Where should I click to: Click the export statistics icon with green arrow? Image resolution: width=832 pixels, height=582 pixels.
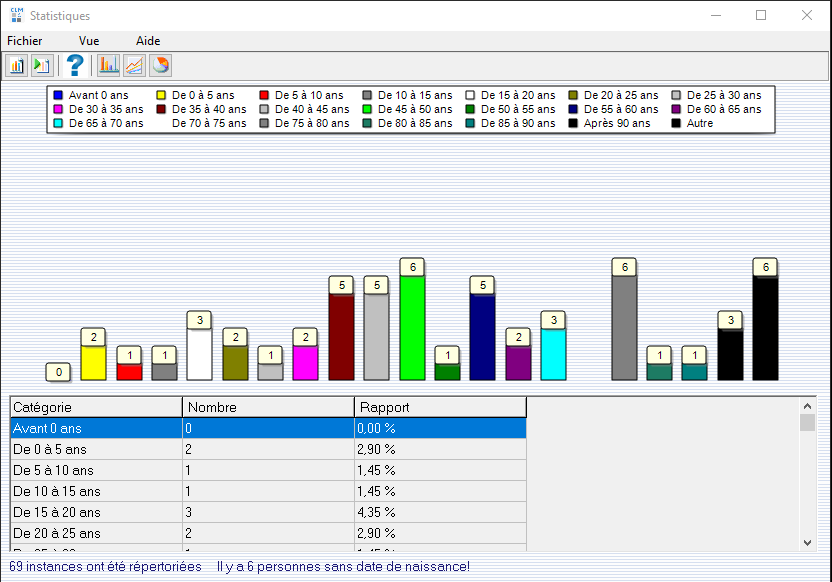point(41,66)
